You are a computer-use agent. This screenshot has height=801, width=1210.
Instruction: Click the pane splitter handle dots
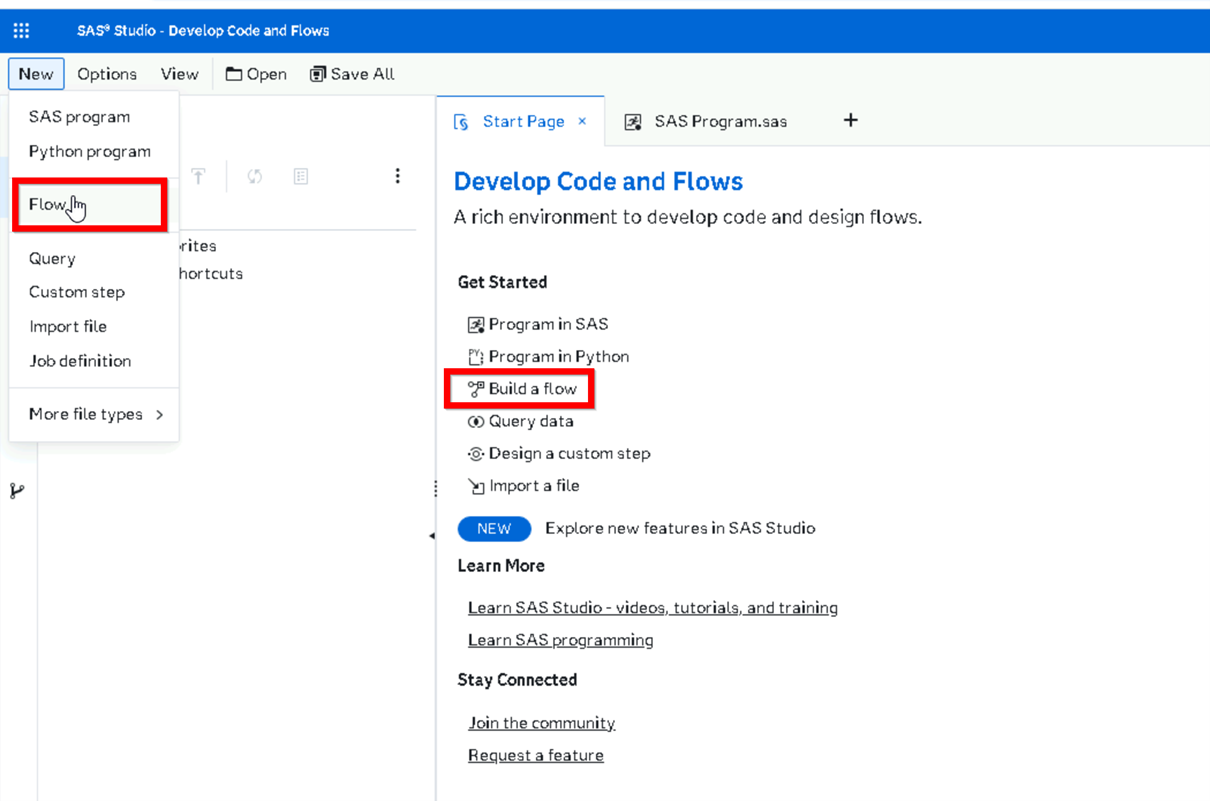(x=435, y=488)
